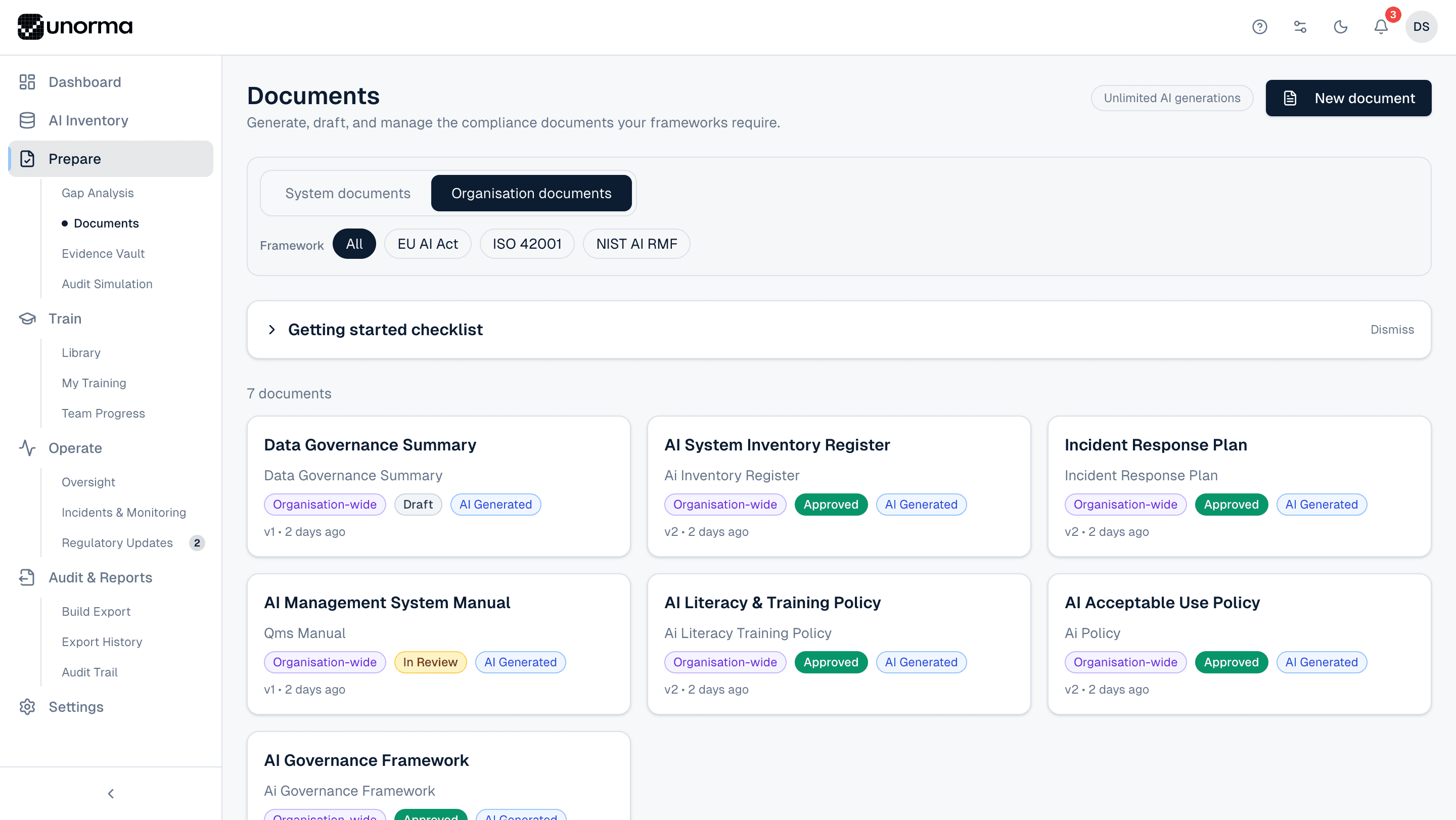Viewport: 1456px width, 820px height.
Task: Open the preferences sliders icon
Action: (1300, 27)
